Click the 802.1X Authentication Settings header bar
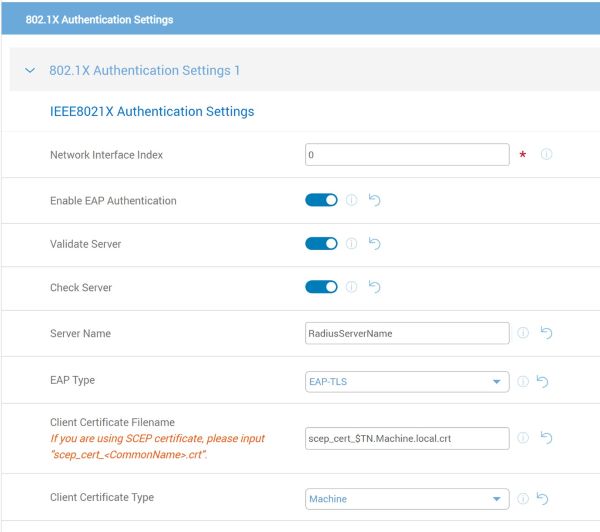Image resolution: width=600 pixels, height=532 pixels. tap(300, 19)
